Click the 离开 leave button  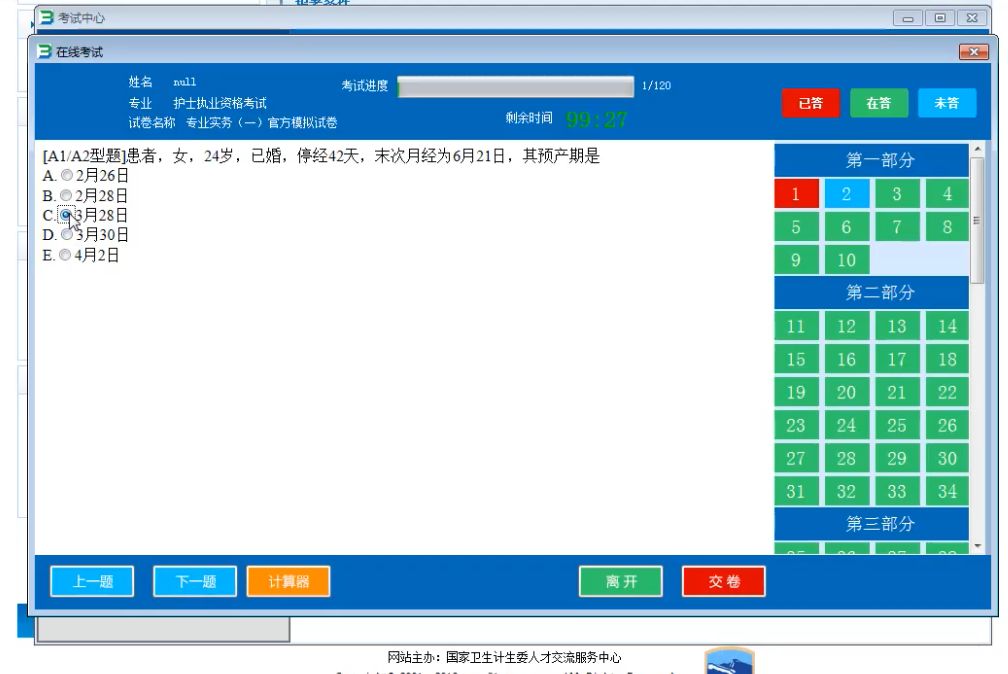[620, 581]
